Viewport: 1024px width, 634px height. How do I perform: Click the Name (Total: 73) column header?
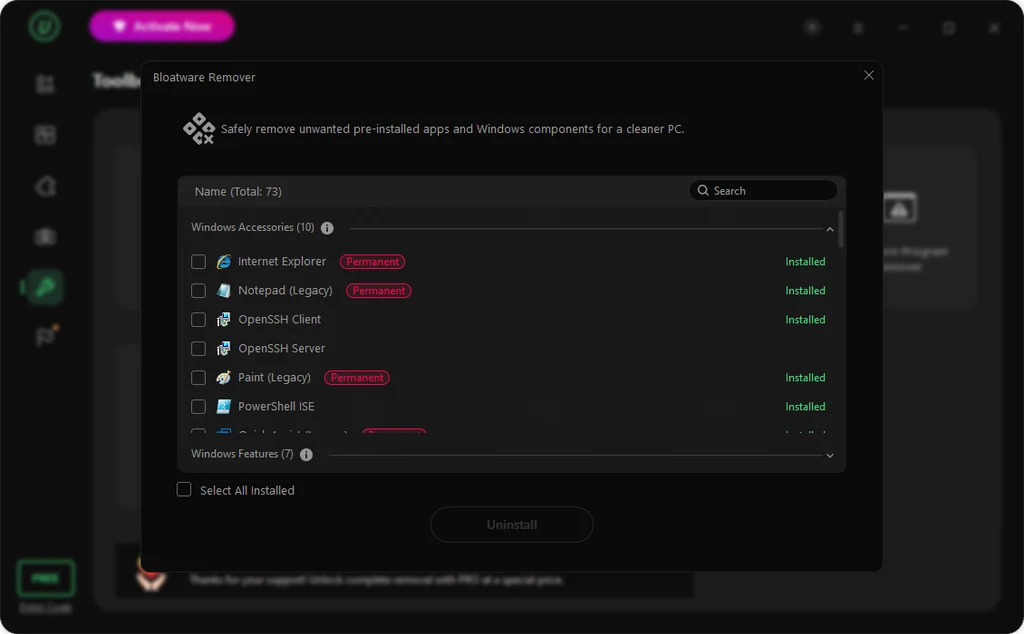point(238,191)
